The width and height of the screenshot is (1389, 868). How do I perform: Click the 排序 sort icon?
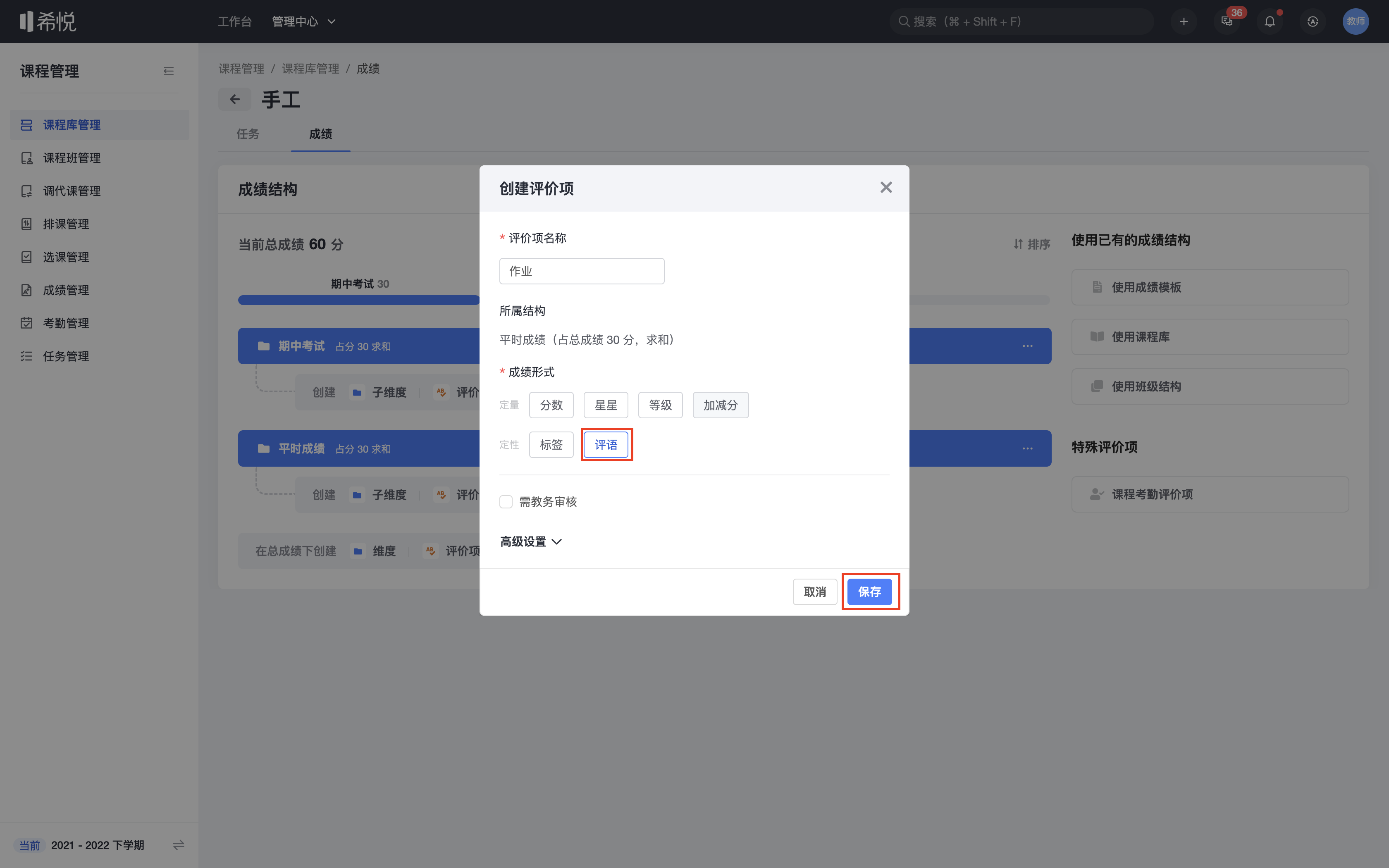1018,244
